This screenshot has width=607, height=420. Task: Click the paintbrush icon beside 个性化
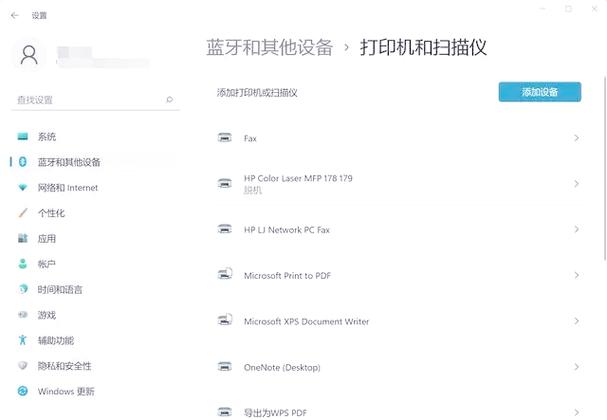click(23, 213)
